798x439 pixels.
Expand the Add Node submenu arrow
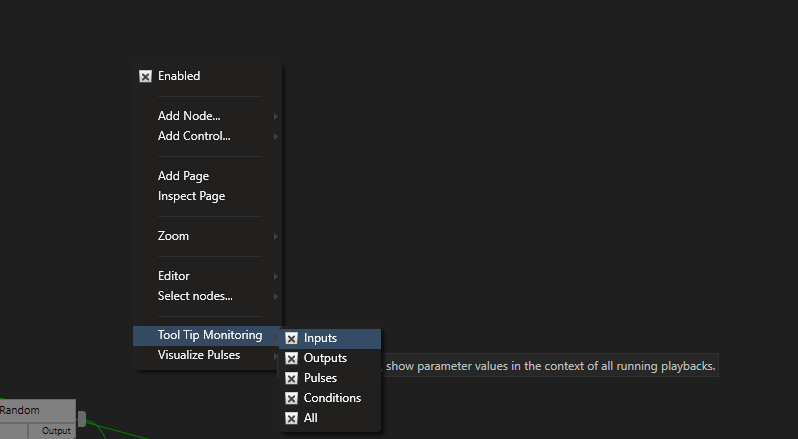pyautogui.click(x=275, y=116)
